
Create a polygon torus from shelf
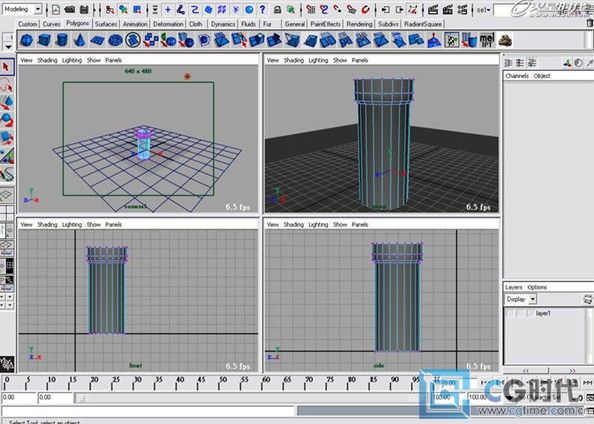click(115, 40)
